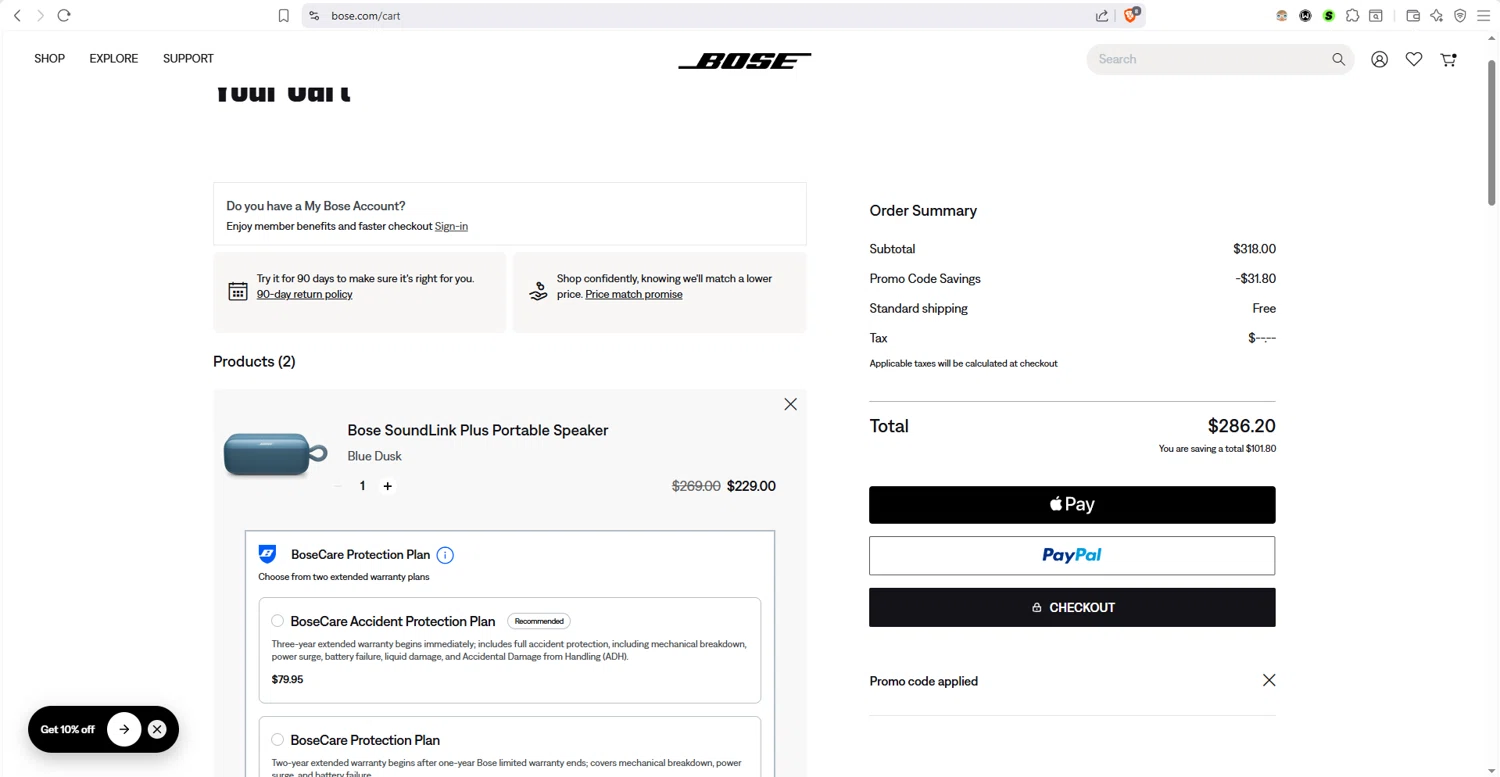Click the green S extension icon

(1329, 16)
